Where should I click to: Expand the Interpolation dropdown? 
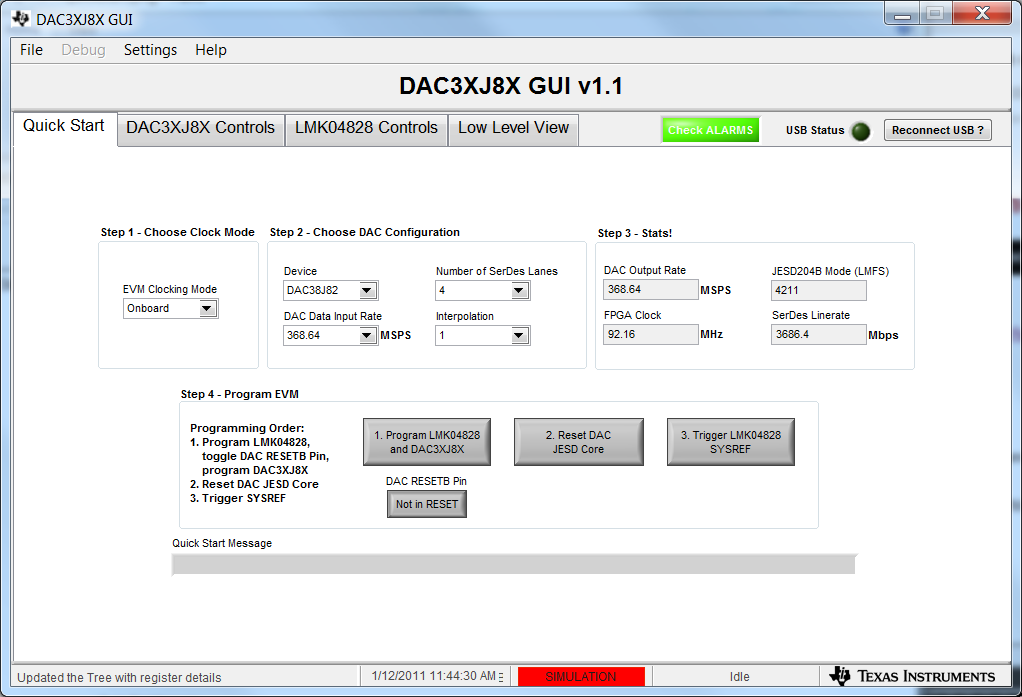pyautogui.click(x=482, y=335)
